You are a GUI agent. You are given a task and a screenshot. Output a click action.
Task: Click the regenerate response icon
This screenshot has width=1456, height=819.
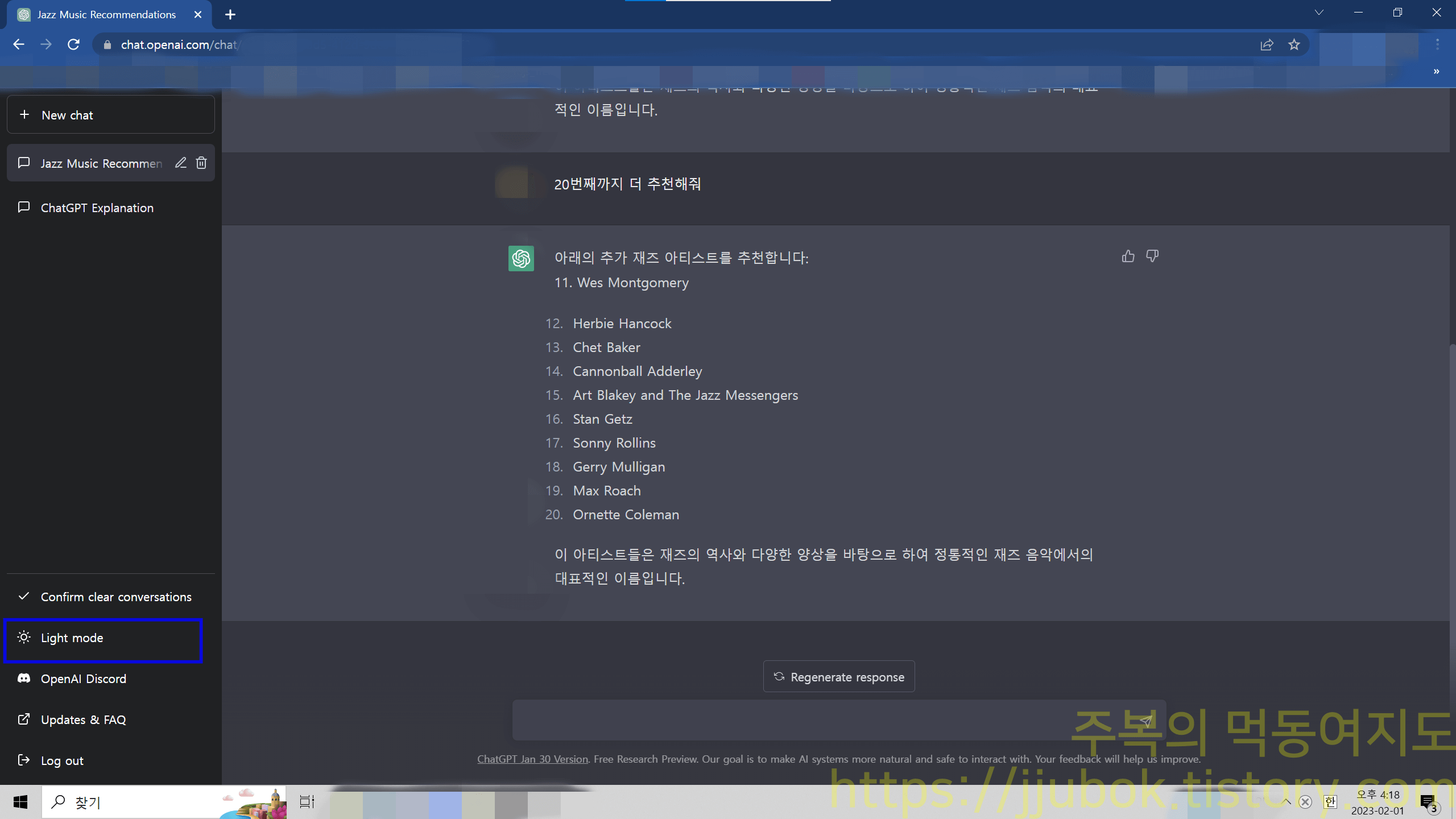click(778, 677)
